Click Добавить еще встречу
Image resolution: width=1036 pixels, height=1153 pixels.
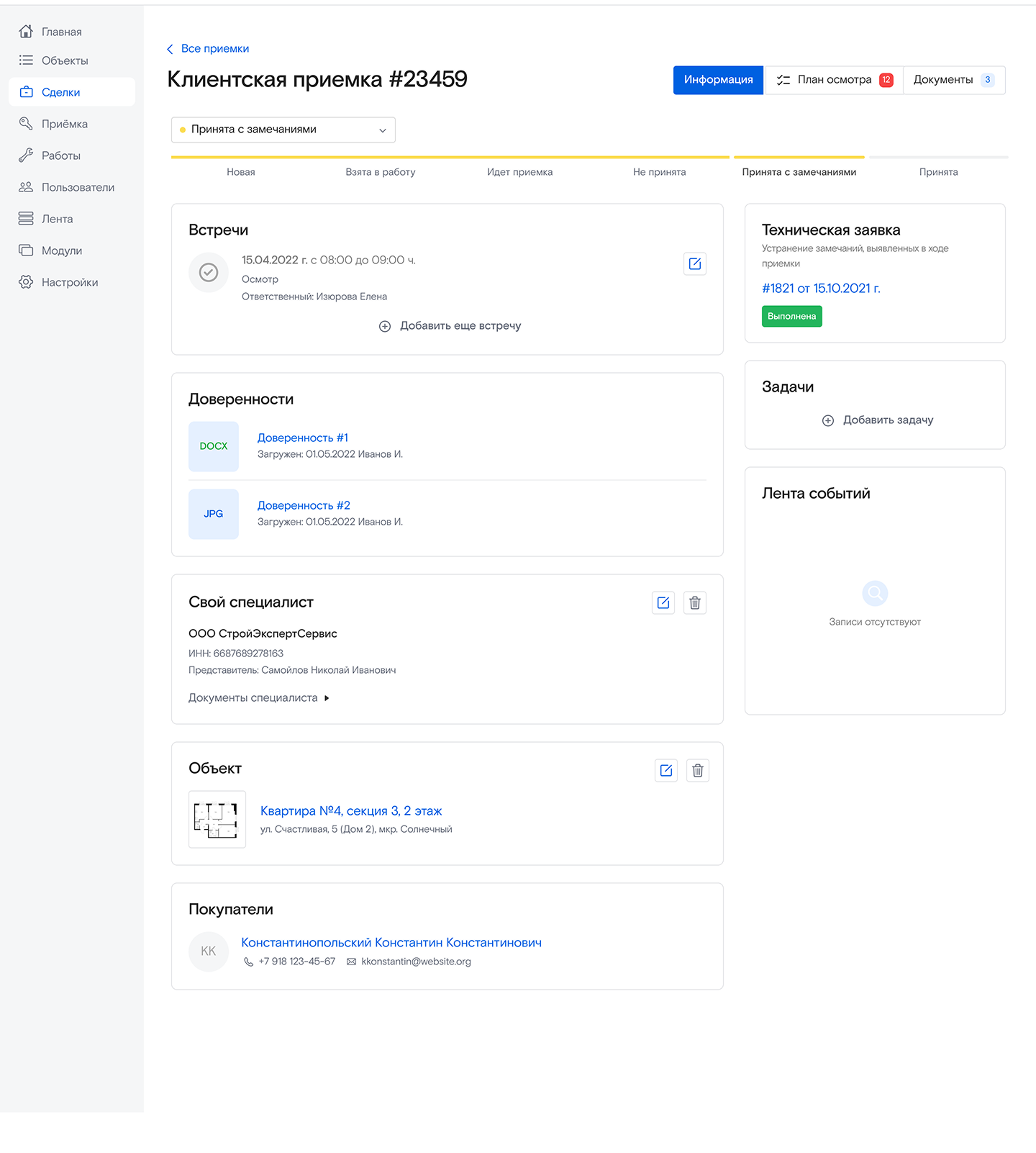450,326
